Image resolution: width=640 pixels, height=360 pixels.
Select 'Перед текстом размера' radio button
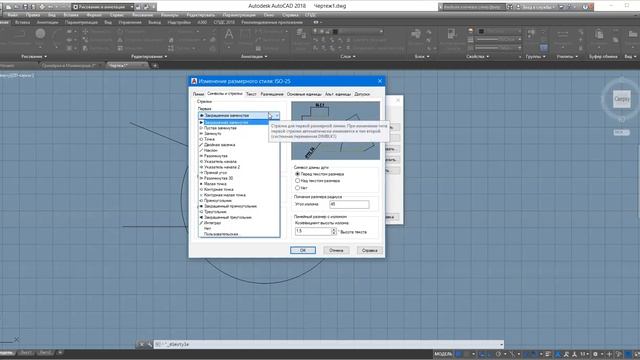point(298,174)
